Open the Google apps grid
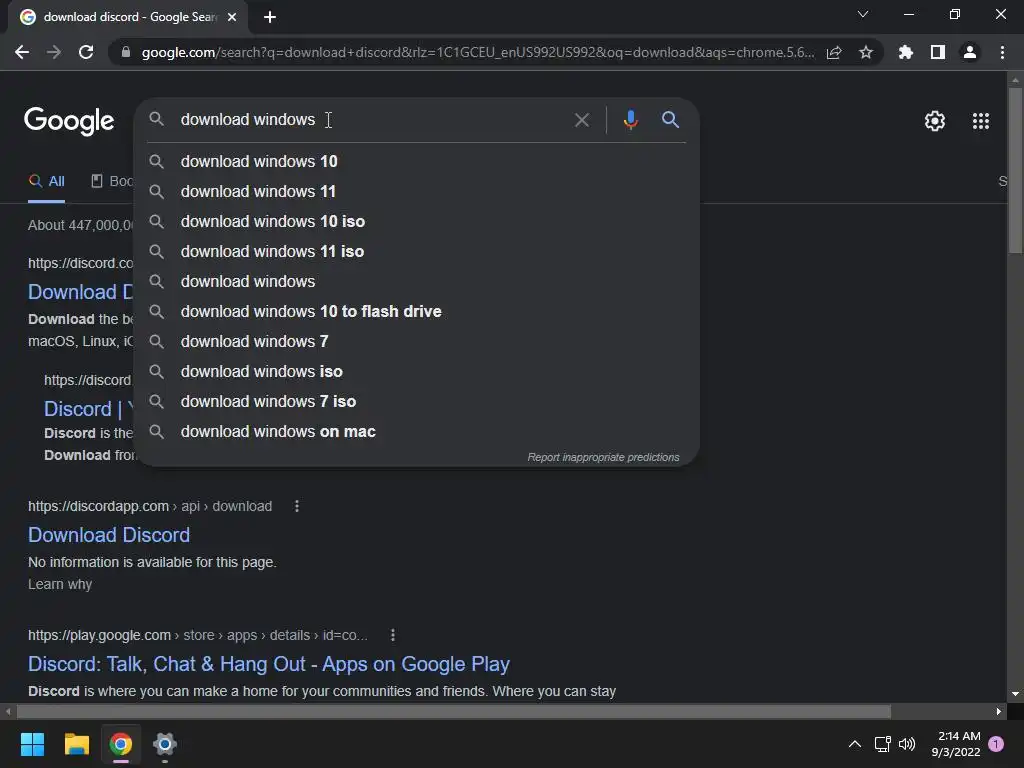 (x=981, y=121)
